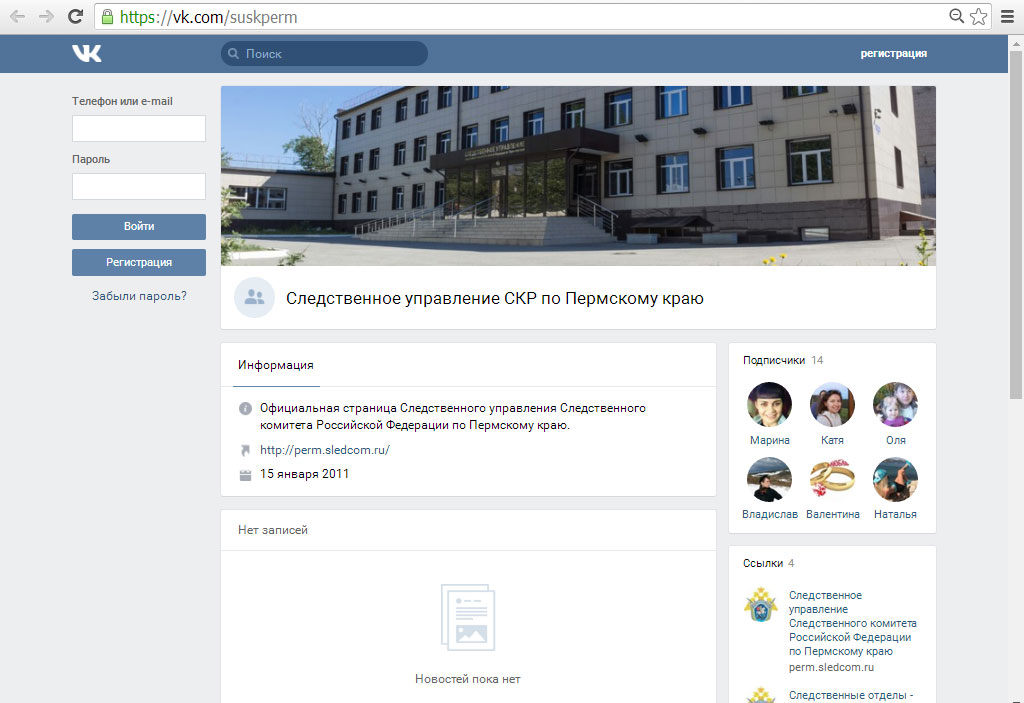Click регистрация link in top header
The image size is (1024, 703).
(893, 54)
